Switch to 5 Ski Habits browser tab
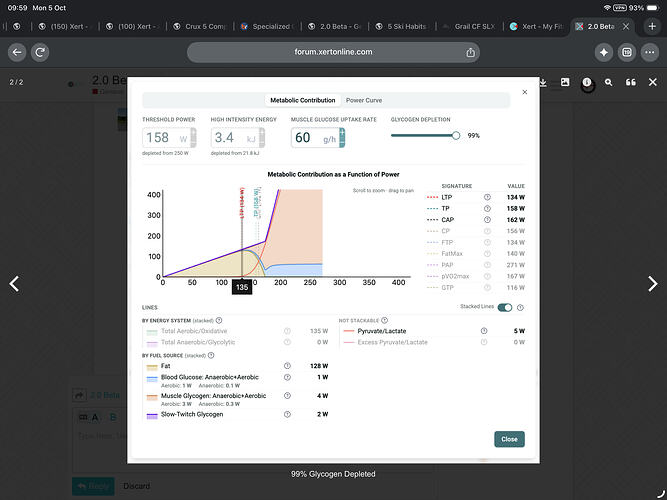 coord(402,26)
